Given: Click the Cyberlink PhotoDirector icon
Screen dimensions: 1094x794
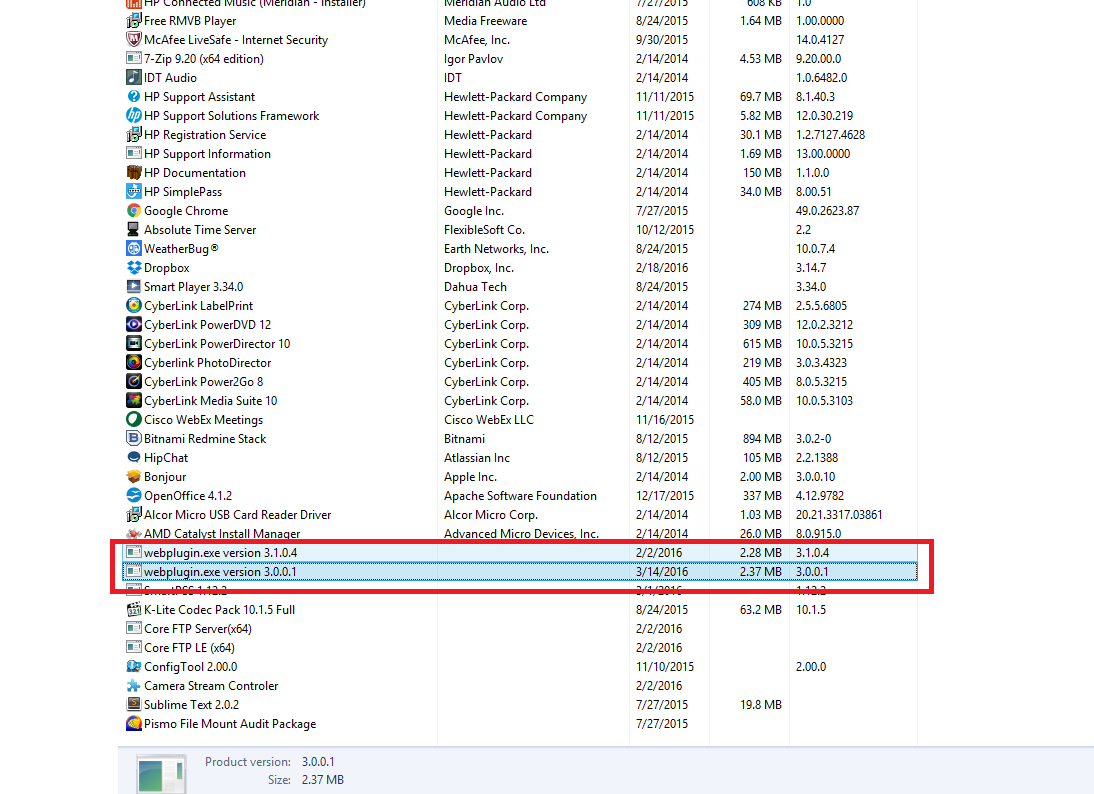Looking at the screenshot, I should click(133, 362).
